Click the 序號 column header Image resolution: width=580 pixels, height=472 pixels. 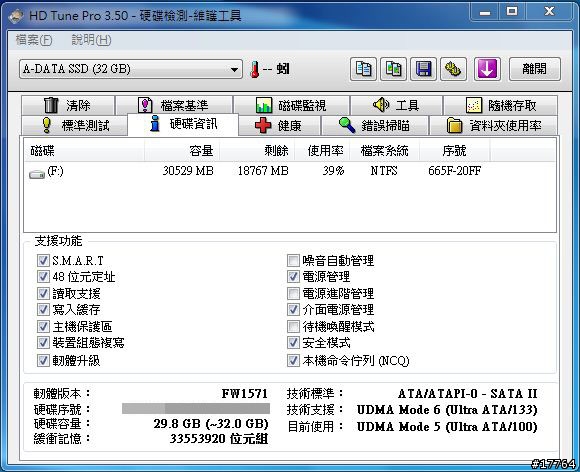[455, 151]
